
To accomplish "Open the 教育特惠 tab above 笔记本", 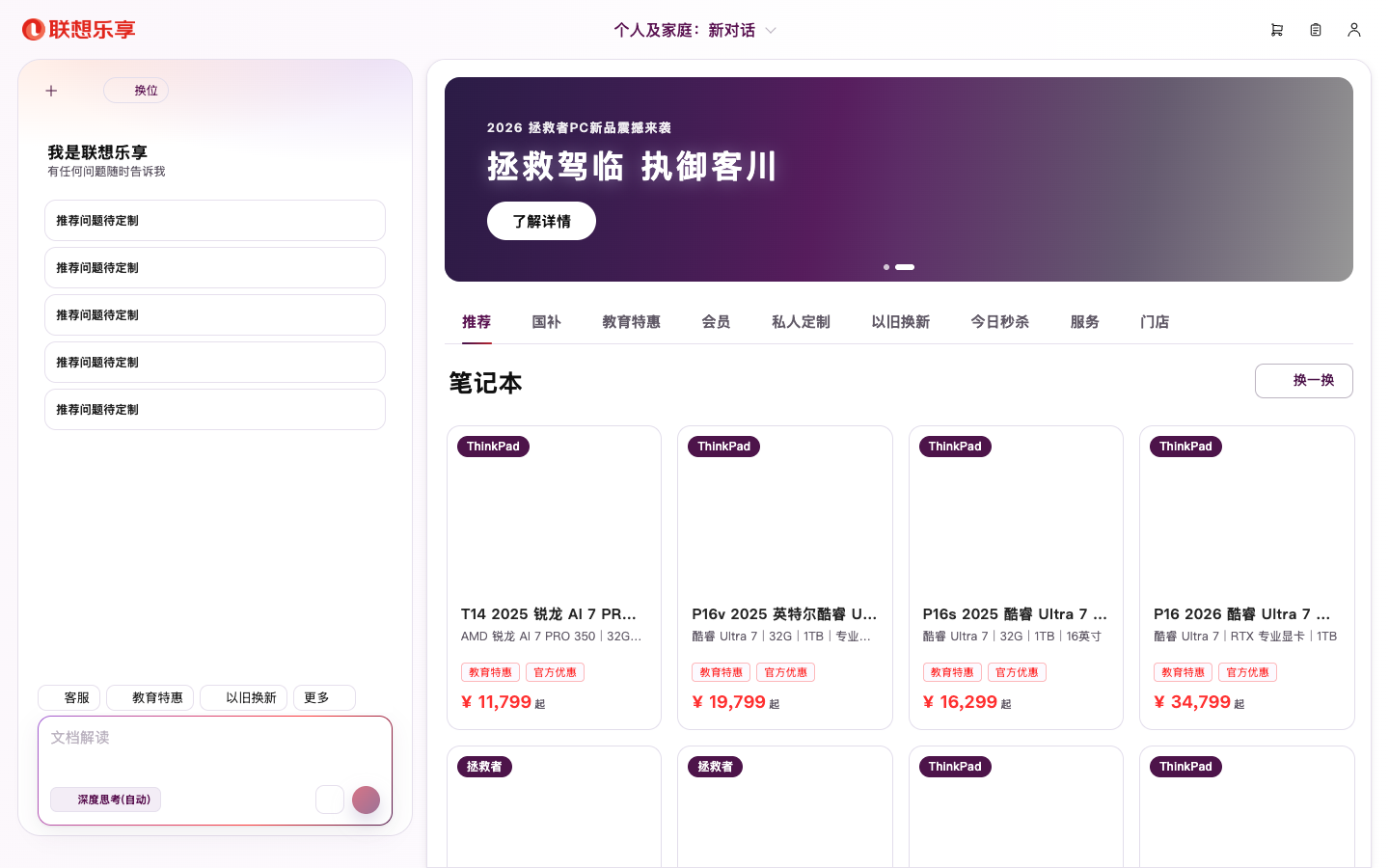I will point(631,322).
